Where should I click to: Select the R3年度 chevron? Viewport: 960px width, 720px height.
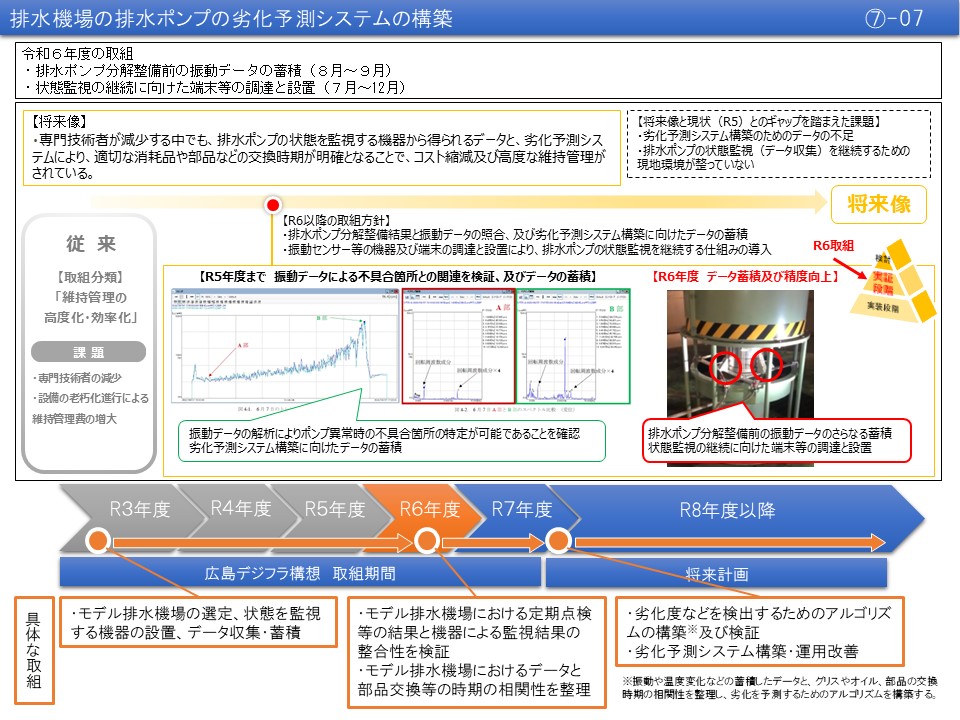pyautogui.click(x=137, y=509)
